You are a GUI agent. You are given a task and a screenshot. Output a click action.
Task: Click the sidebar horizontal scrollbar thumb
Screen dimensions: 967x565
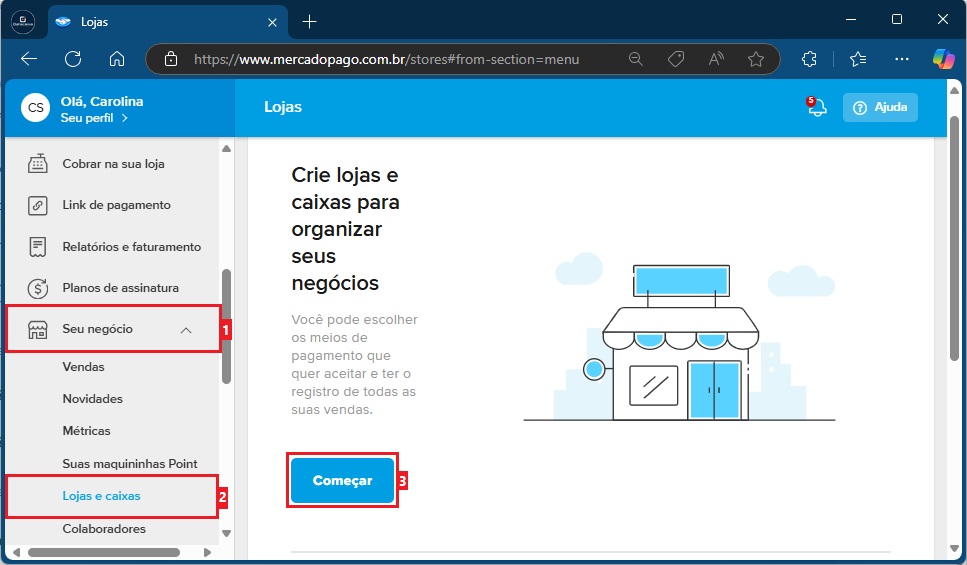click(x=104, y=552)
